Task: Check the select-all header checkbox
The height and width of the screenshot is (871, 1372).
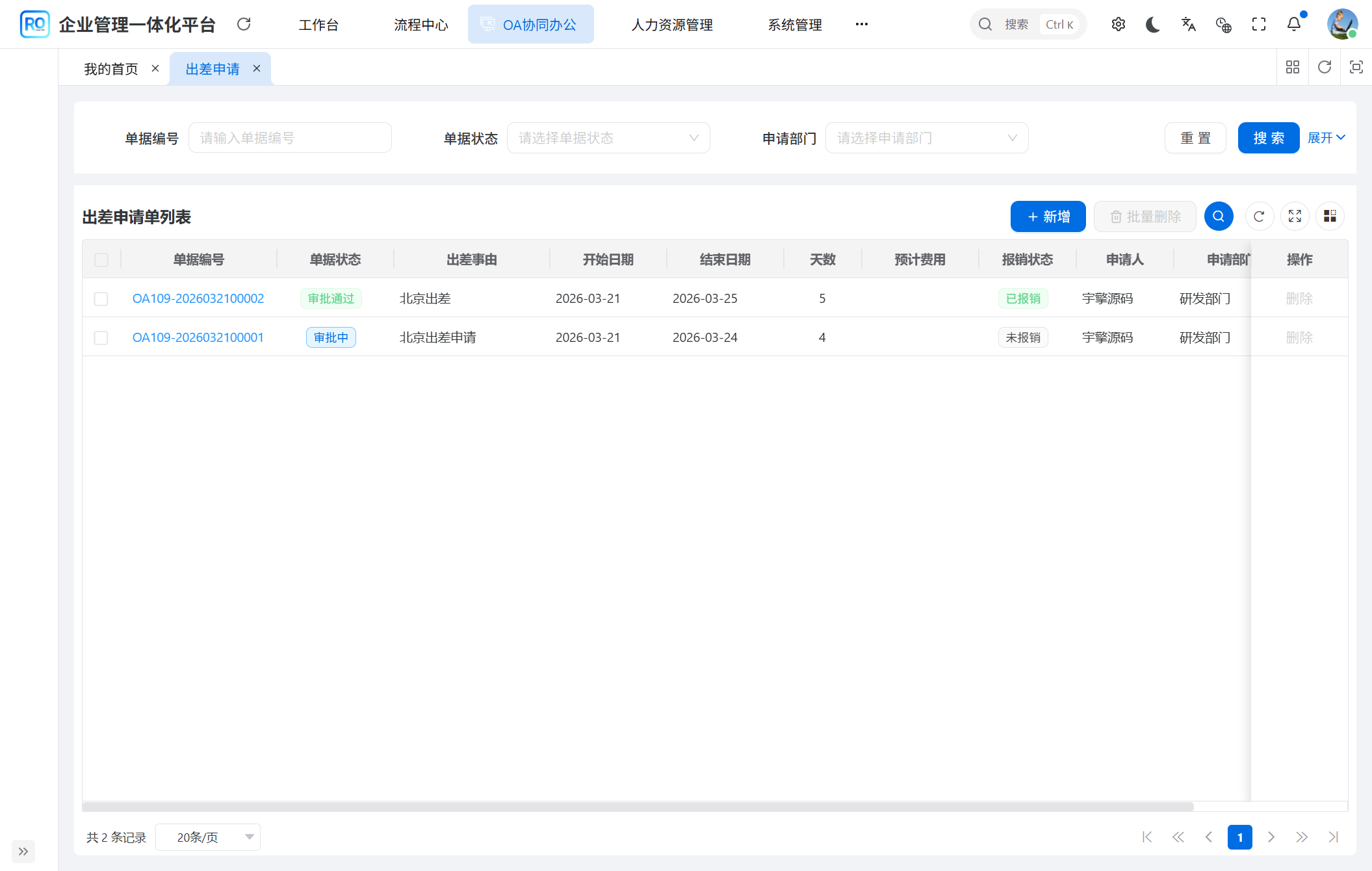Action: pos(101,260)
